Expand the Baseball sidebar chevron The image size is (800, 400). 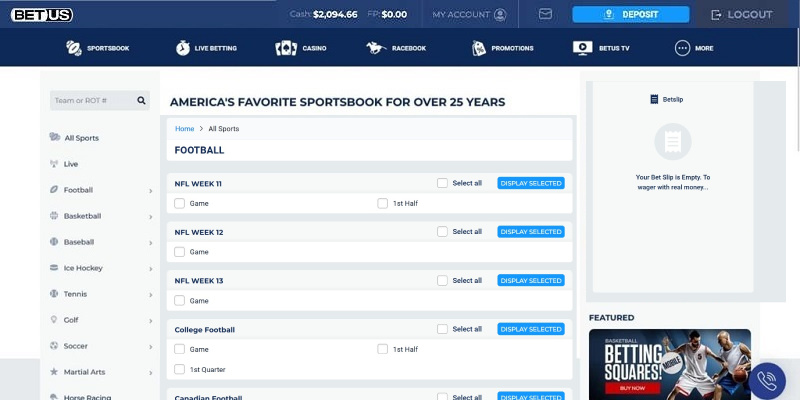click(151, 243)
